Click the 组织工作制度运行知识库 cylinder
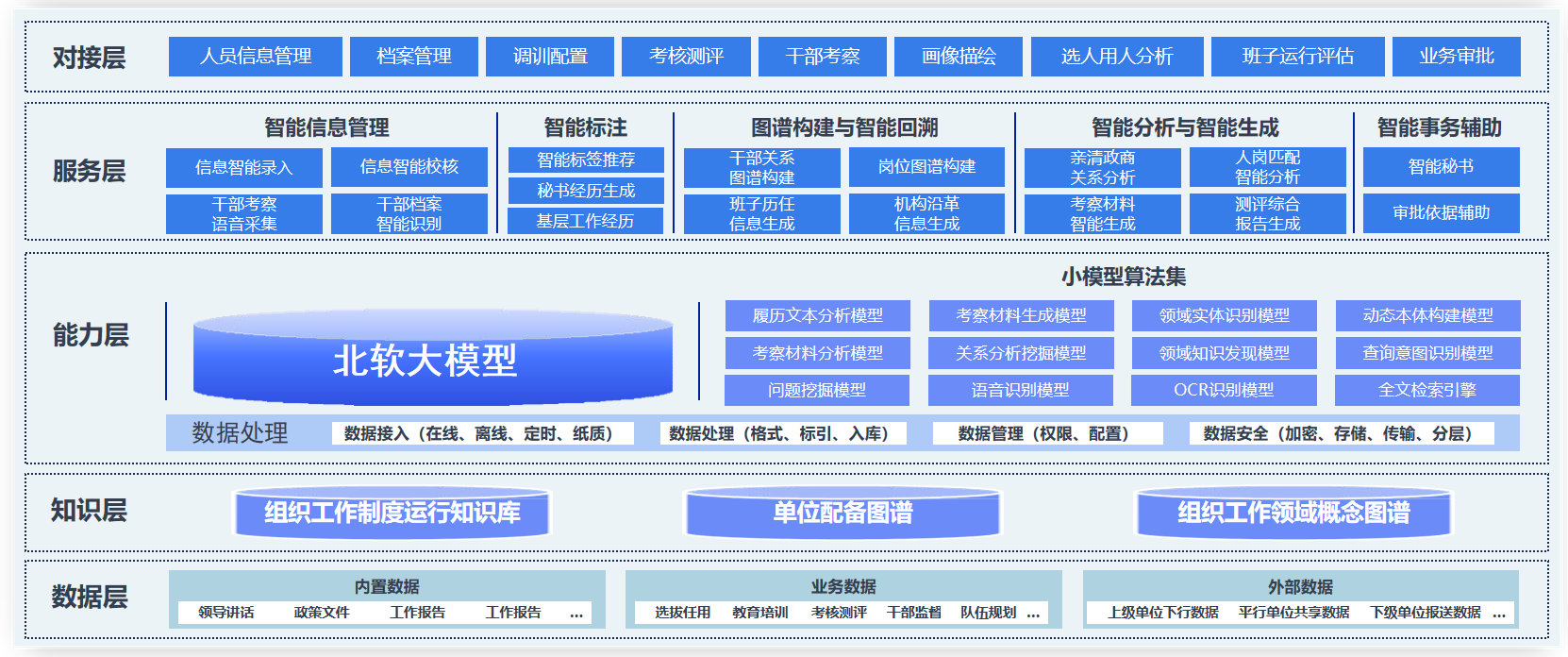Screen dimensions: 1568x657 (x=392, y=513)
